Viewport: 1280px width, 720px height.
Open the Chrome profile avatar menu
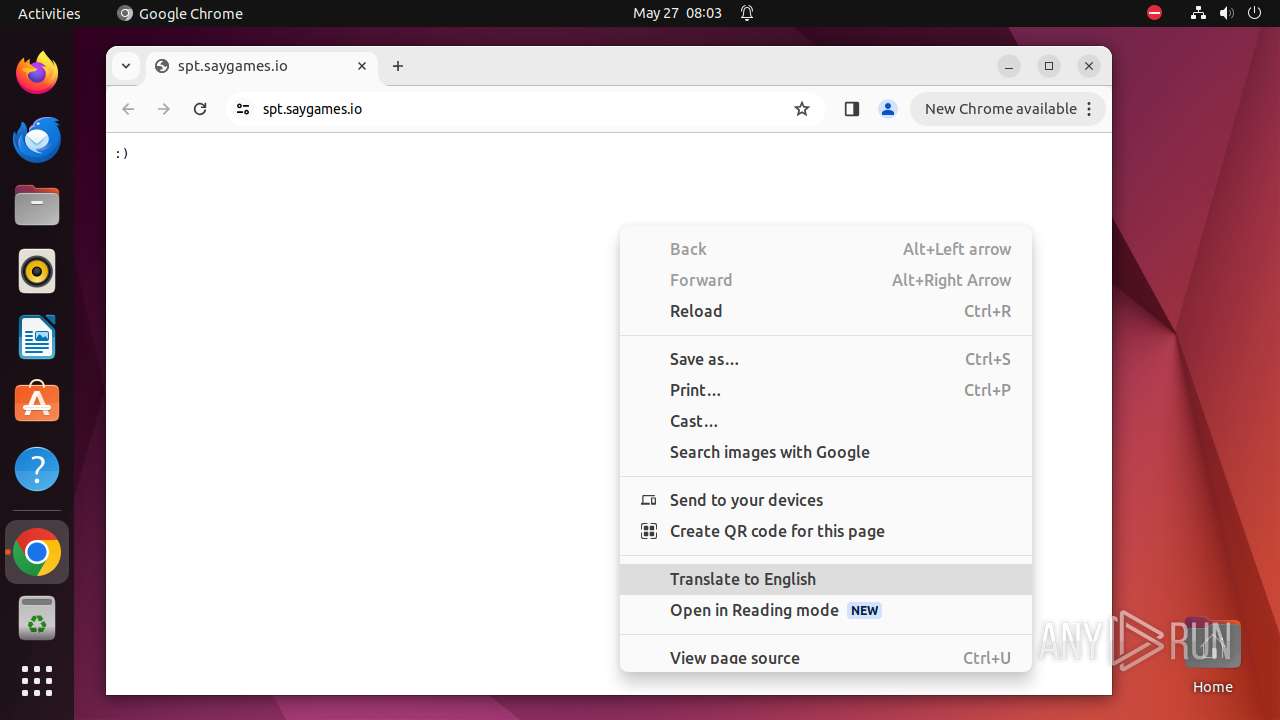pyautogui.click(x=888, y=109)
